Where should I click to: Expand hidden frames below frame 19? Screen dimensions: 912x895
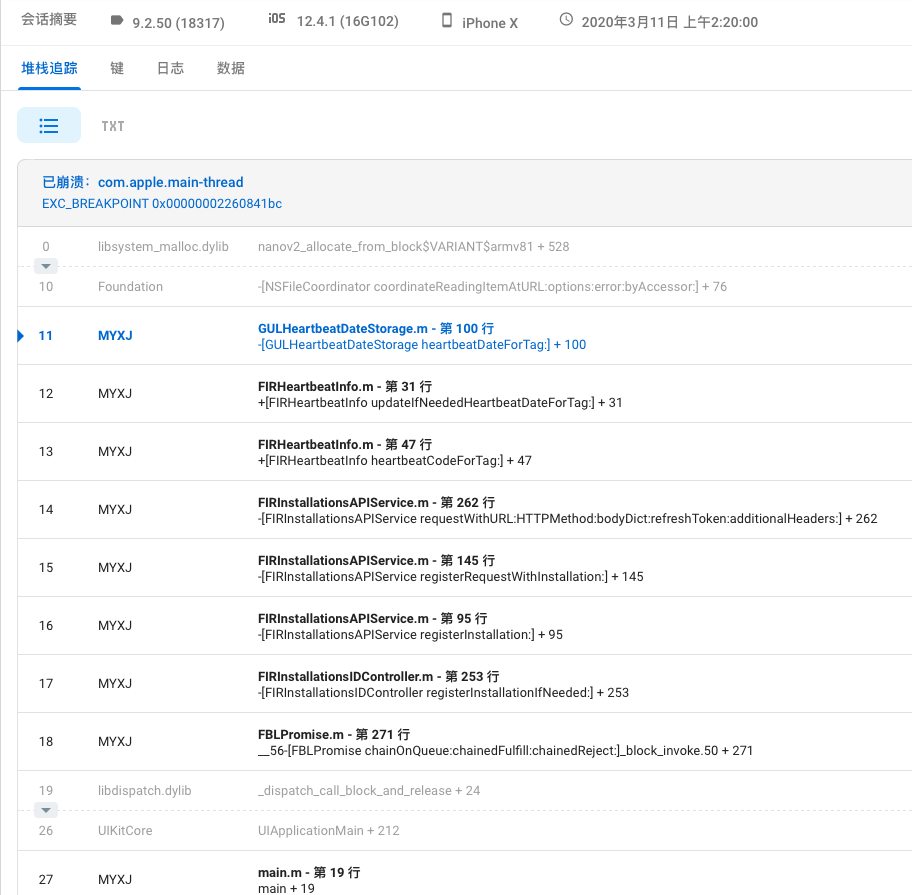coord(46,810)
